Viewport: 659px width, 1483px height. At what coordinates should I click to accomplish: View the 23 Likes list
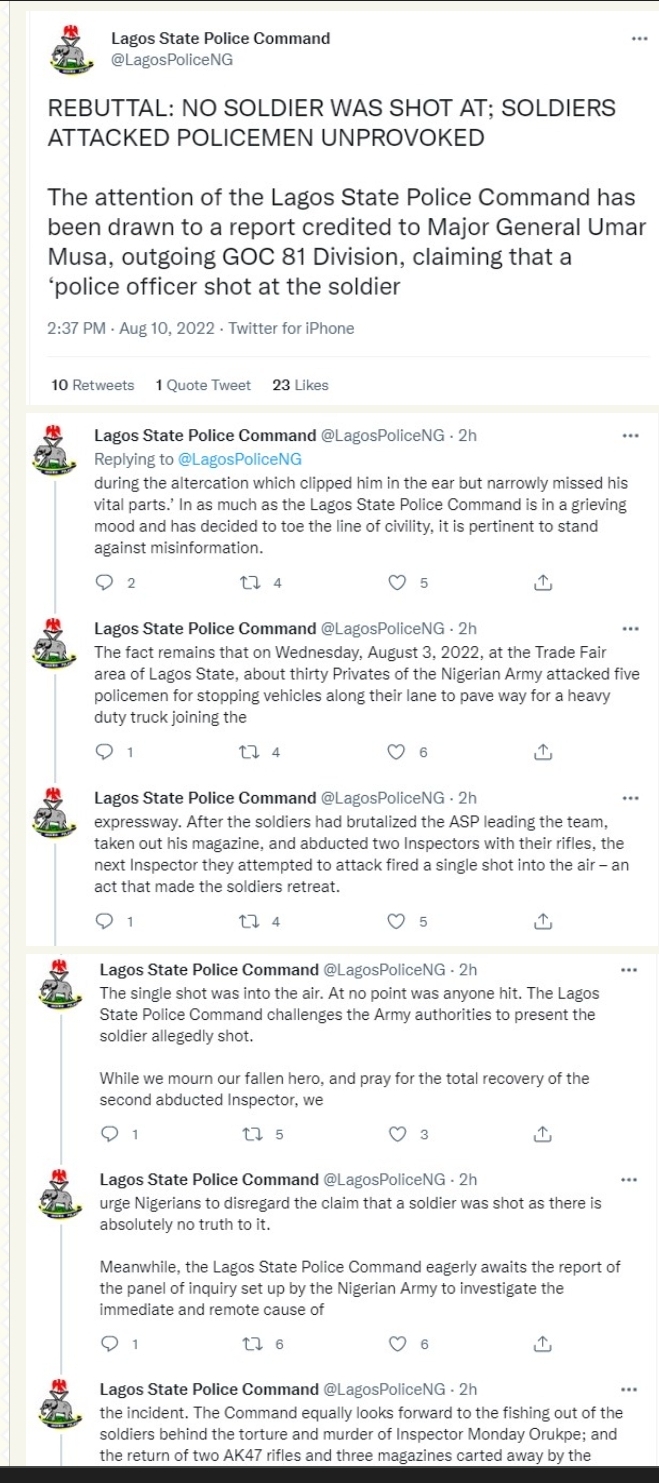[x=300, y=385]
